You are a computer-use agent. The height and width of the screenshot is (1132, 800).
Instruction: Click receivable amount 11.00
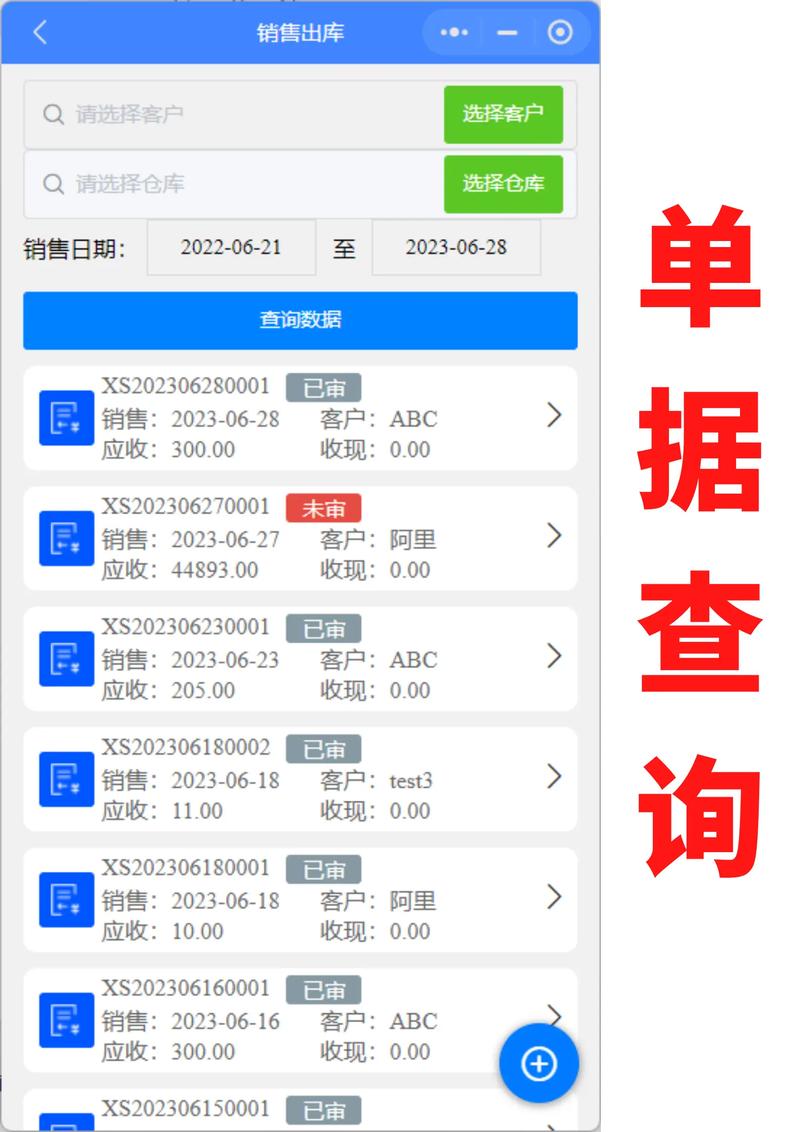pyautogui.click(x=197, y=811)
